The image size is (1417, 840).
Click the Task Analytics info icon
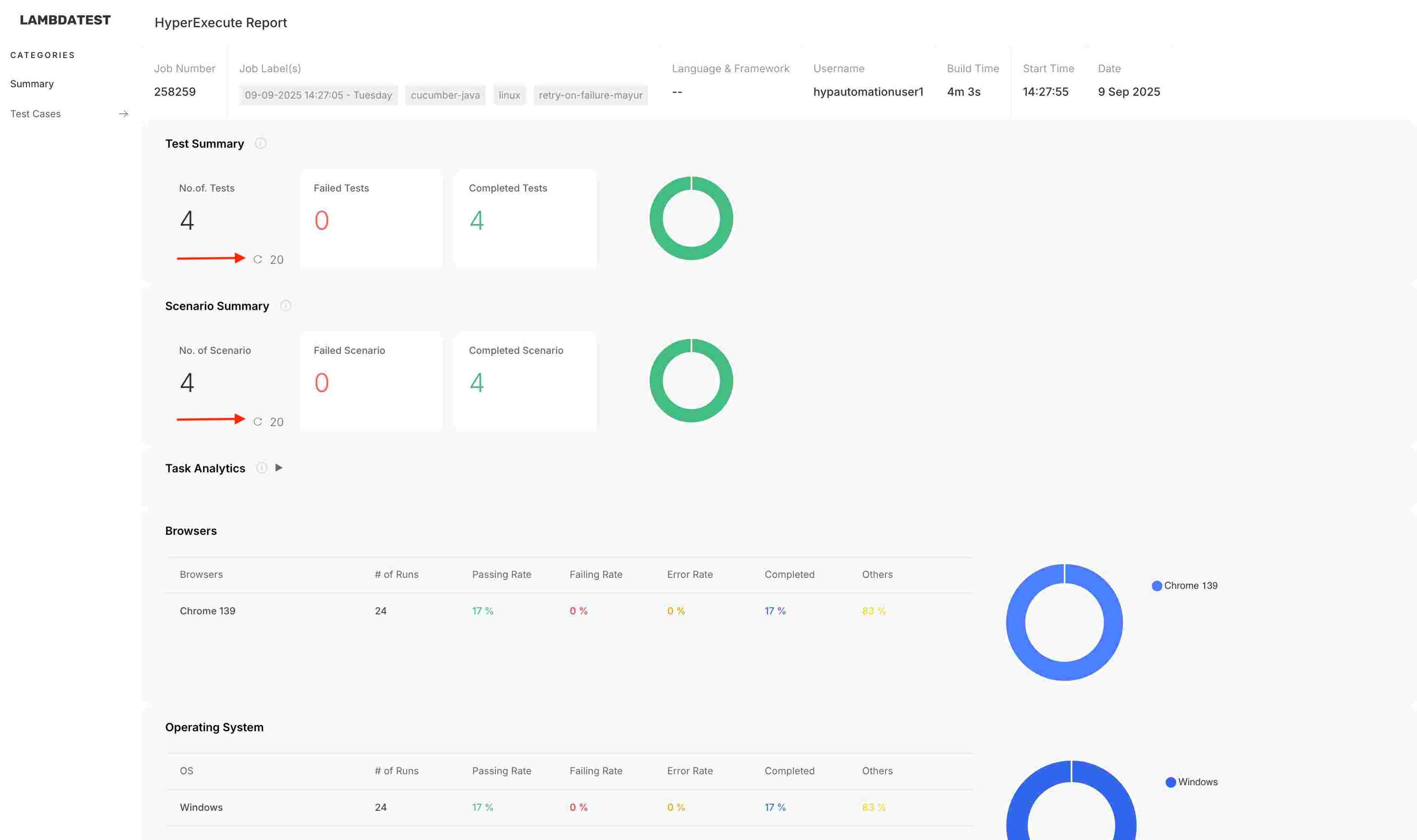[x=261, y=467]
